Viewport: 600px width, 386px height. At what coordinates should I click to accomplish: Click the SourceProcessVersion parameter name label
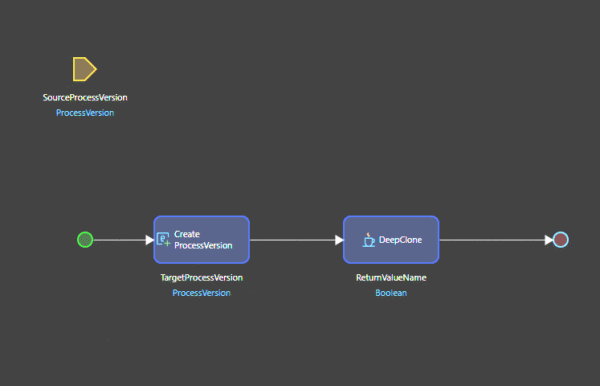pos(85,98)
